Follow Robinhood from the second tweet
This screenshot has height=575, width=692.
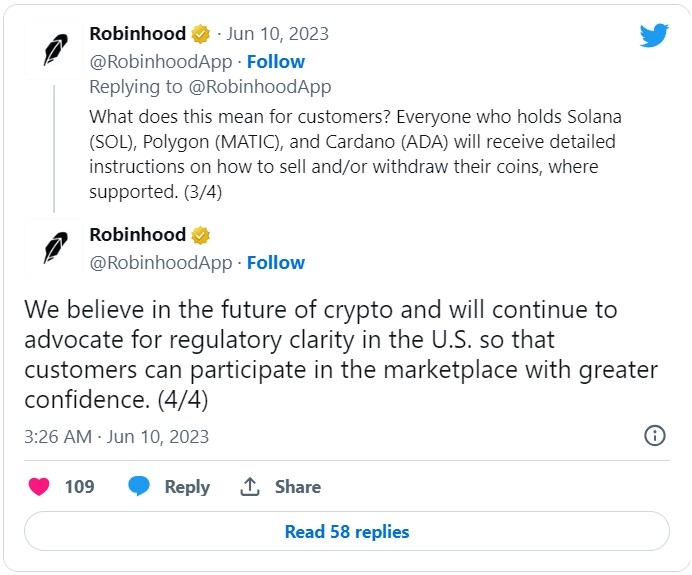click(276, 263)
